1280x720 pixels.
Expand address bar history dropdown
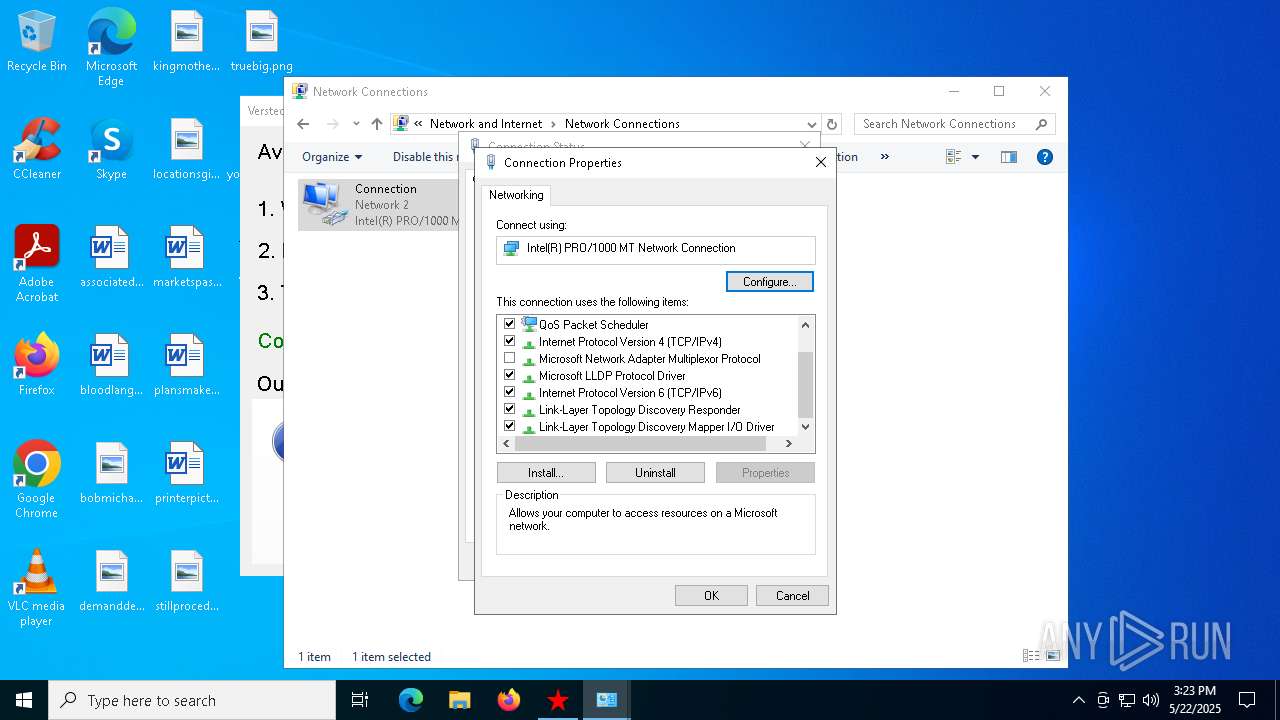[811, 124]
